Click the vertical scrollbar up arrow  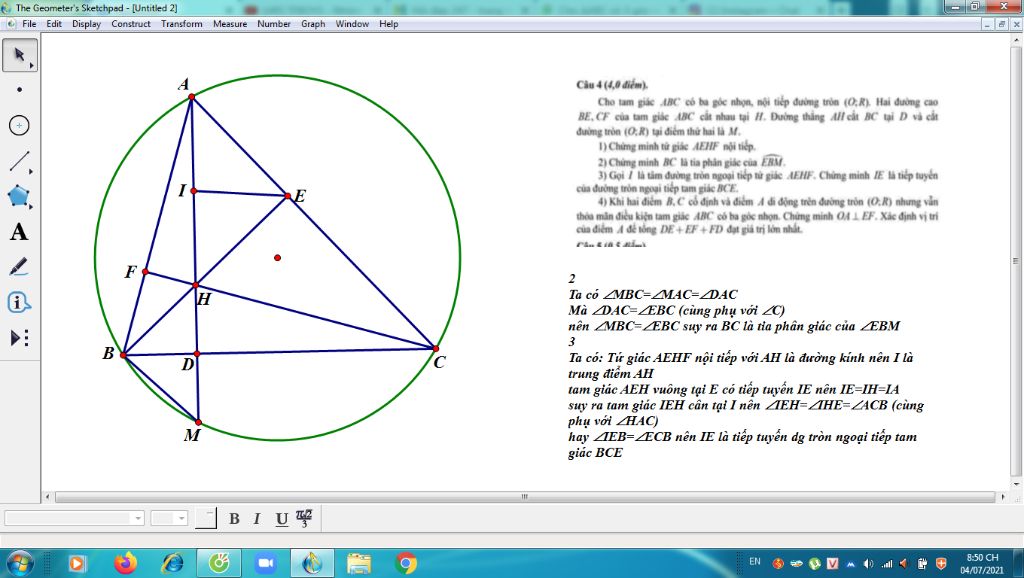tap(1016, 40)
